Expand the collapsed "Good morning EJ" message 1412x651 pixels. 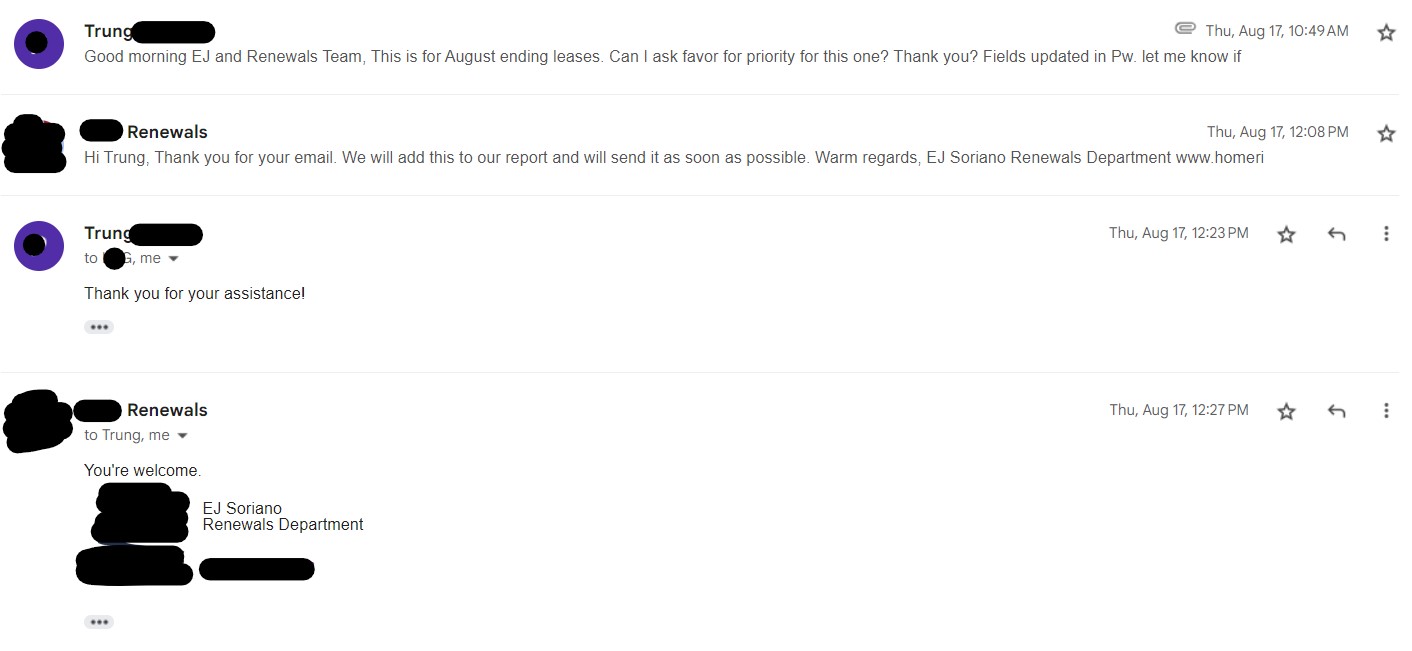pos(660,57)
